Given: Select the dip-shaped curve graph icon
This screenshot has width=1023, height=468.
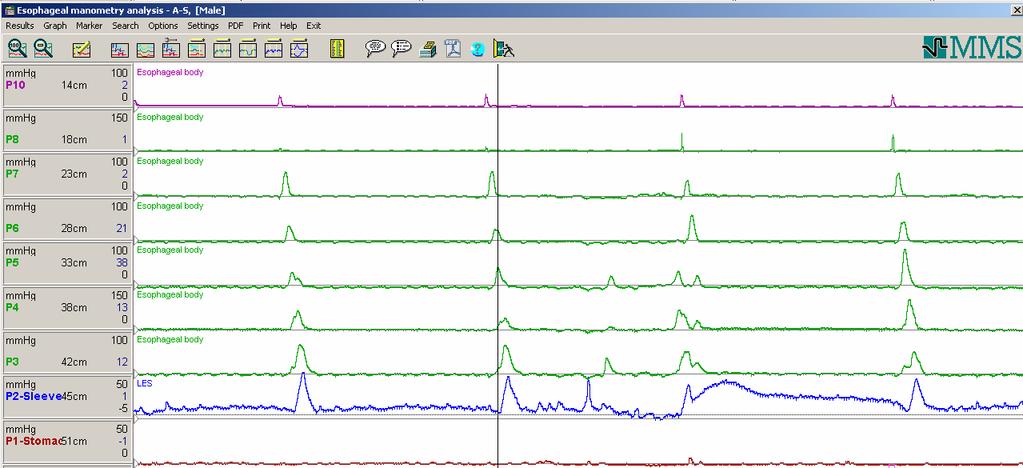Looking at the screenshot, I should 248,49.
